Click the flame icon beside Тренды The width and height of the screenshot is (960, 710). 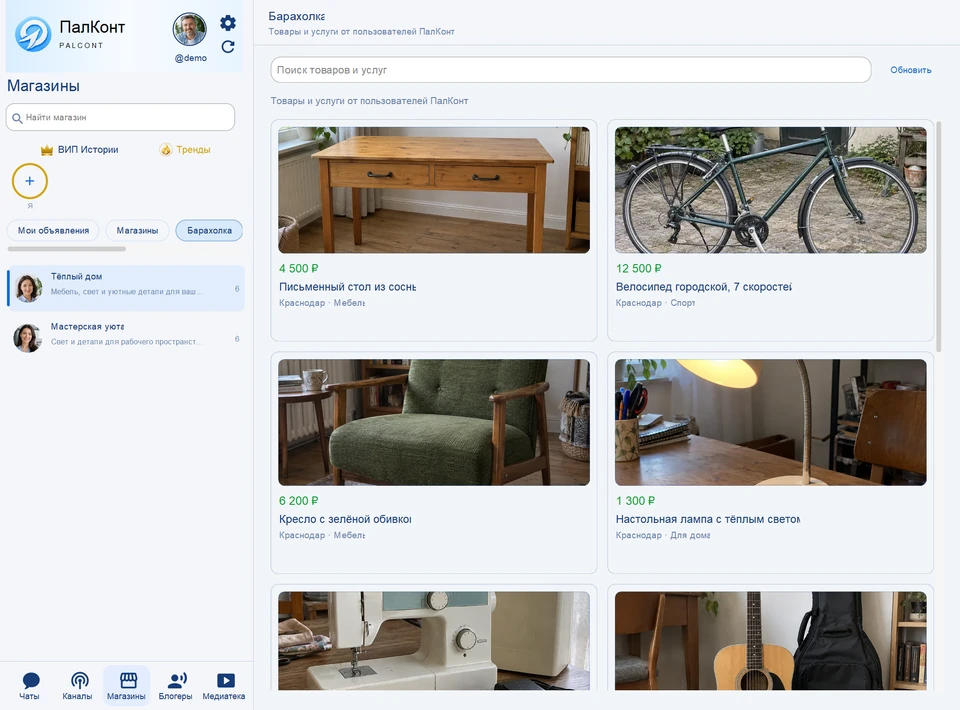[x=166, y=149]
